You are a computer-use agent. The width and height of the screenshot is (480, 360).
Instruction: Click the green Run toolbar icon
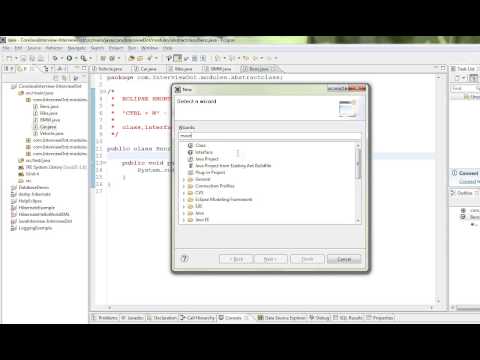click(x=69, y=58)
